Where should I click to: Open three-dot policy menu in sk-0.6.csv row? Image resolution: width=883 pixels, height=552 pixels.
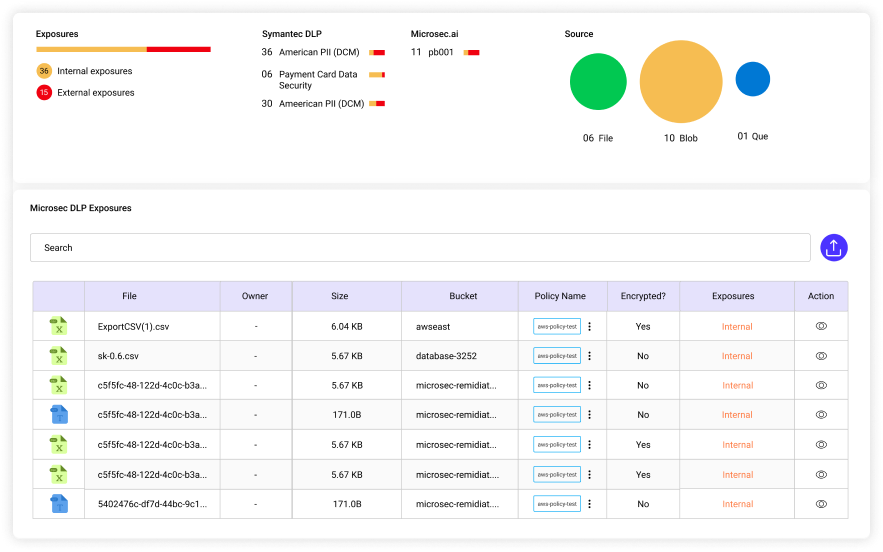click(x=590, y=356)
